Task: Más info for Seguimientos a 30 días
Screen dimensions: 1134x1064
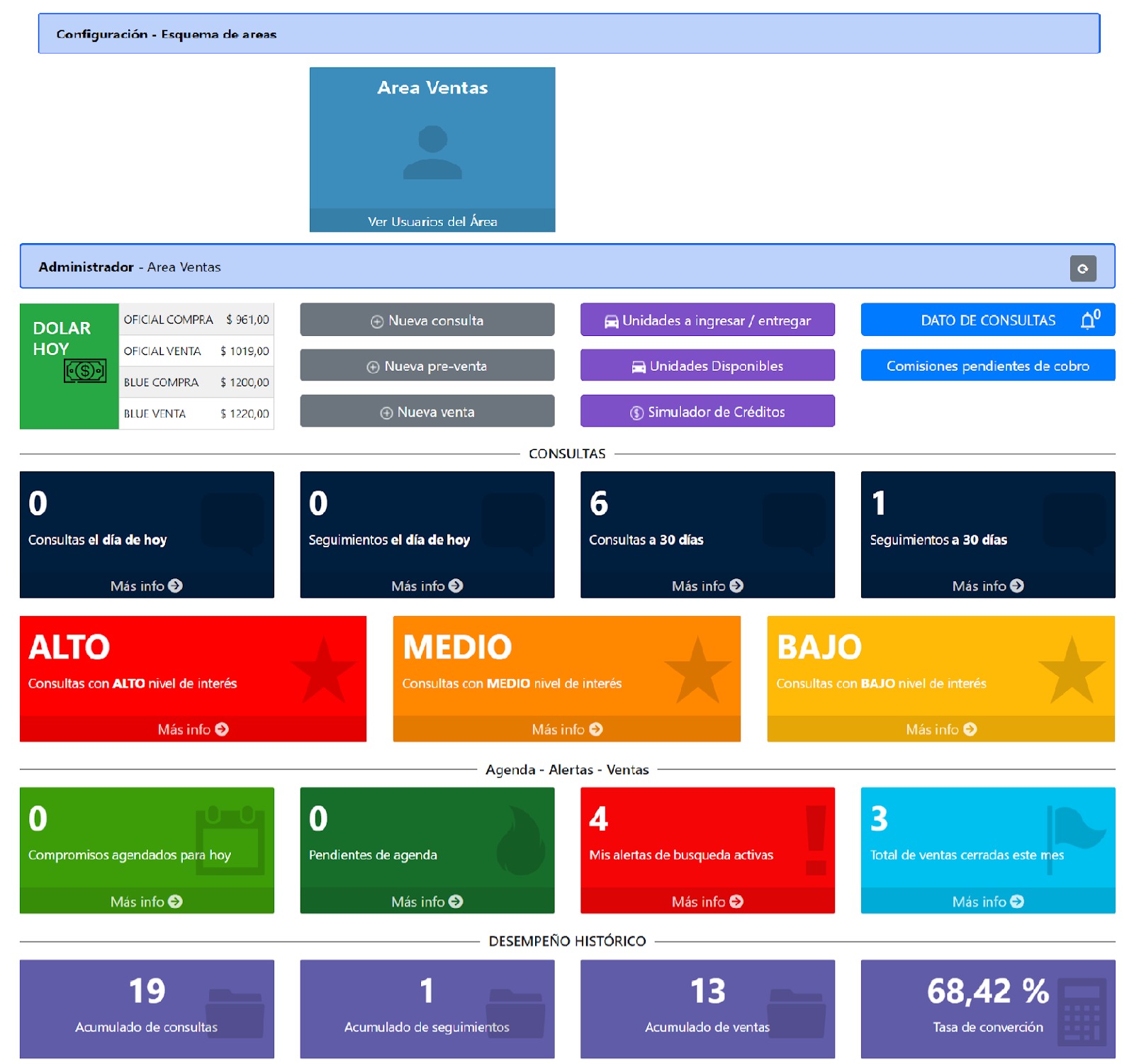Action: 988,586
